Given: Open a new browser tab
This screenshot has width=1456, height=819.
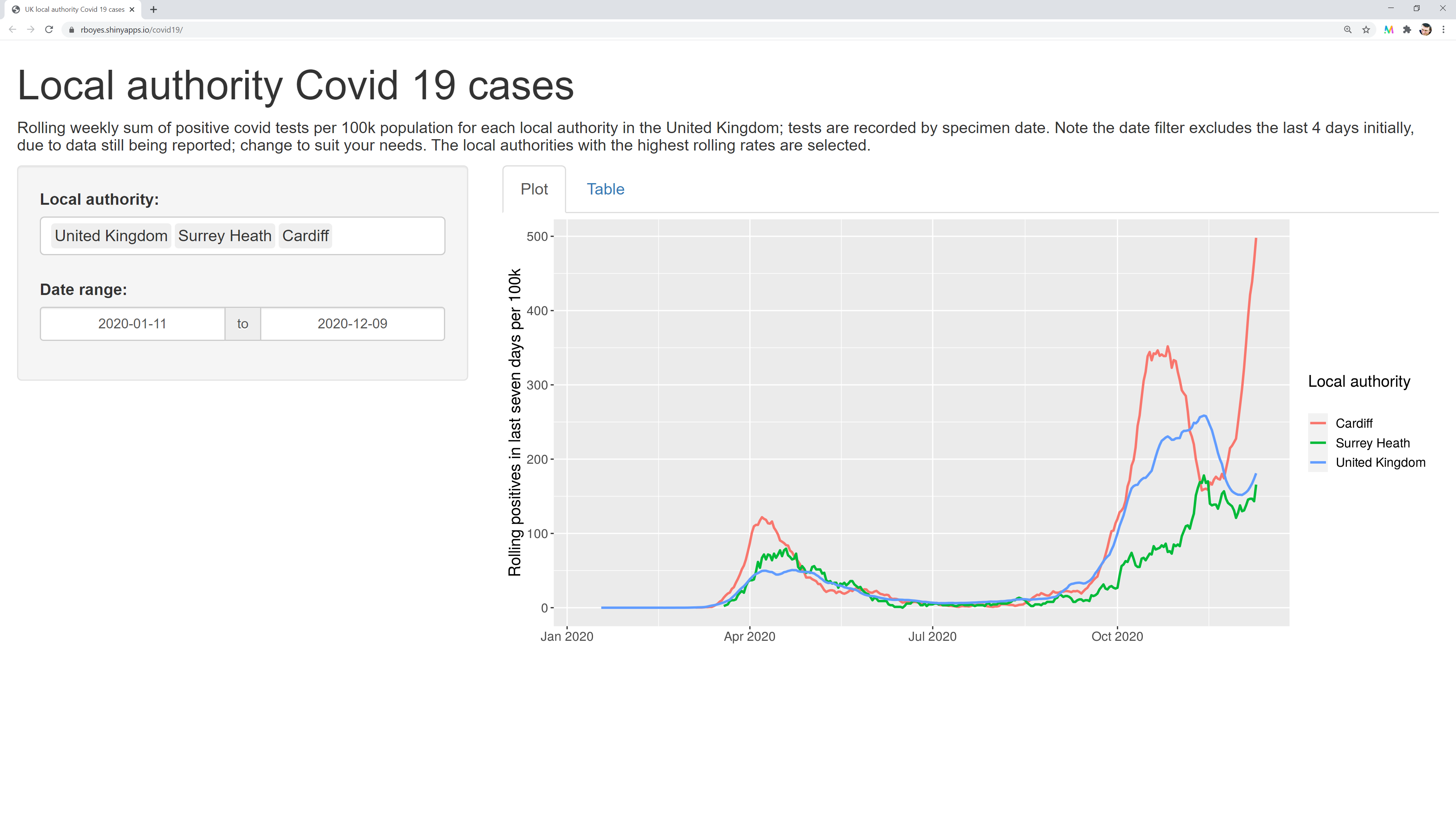Looking at the screenshot, I should click(153, 9).
